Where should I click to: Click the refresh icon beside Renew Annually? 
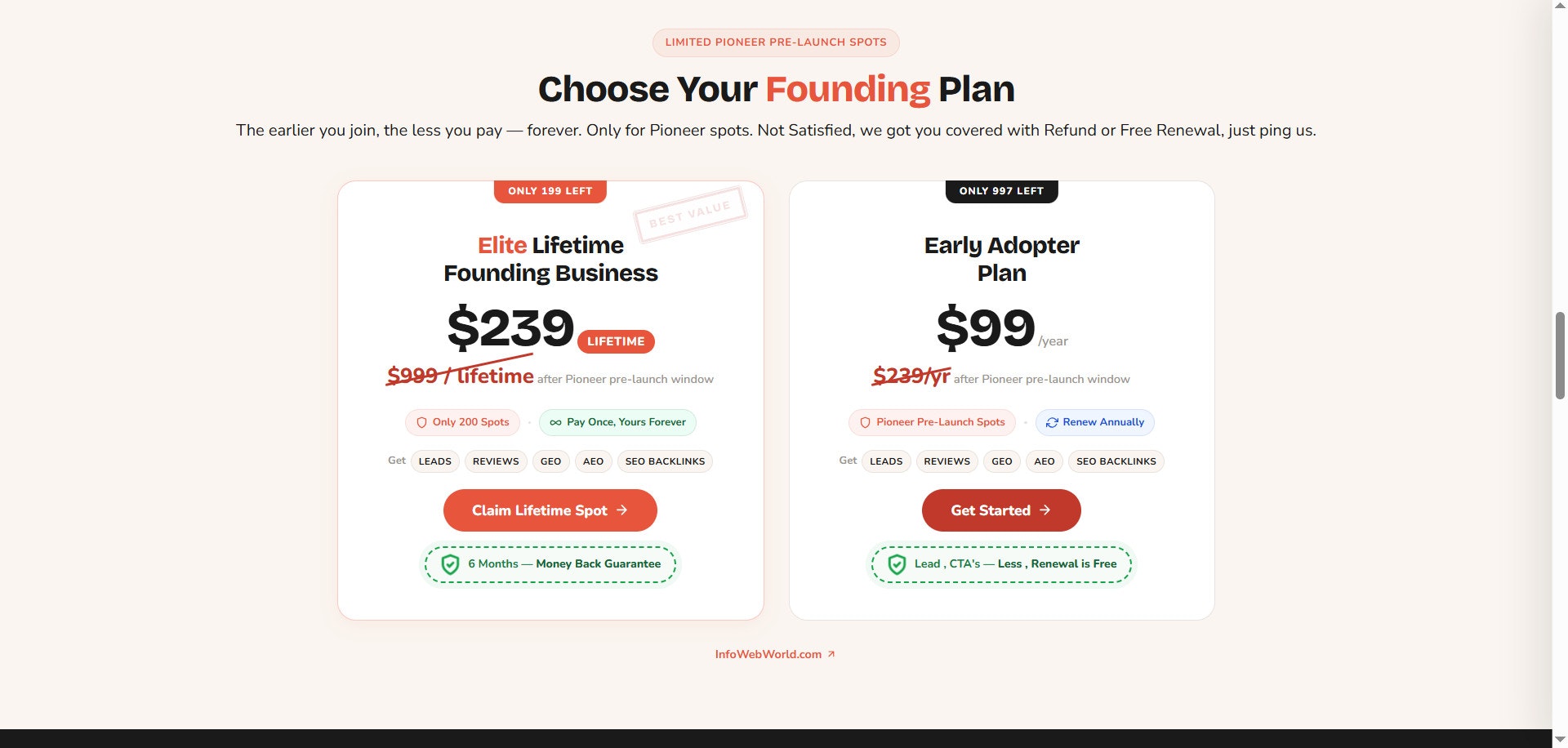pos(1052,423)
